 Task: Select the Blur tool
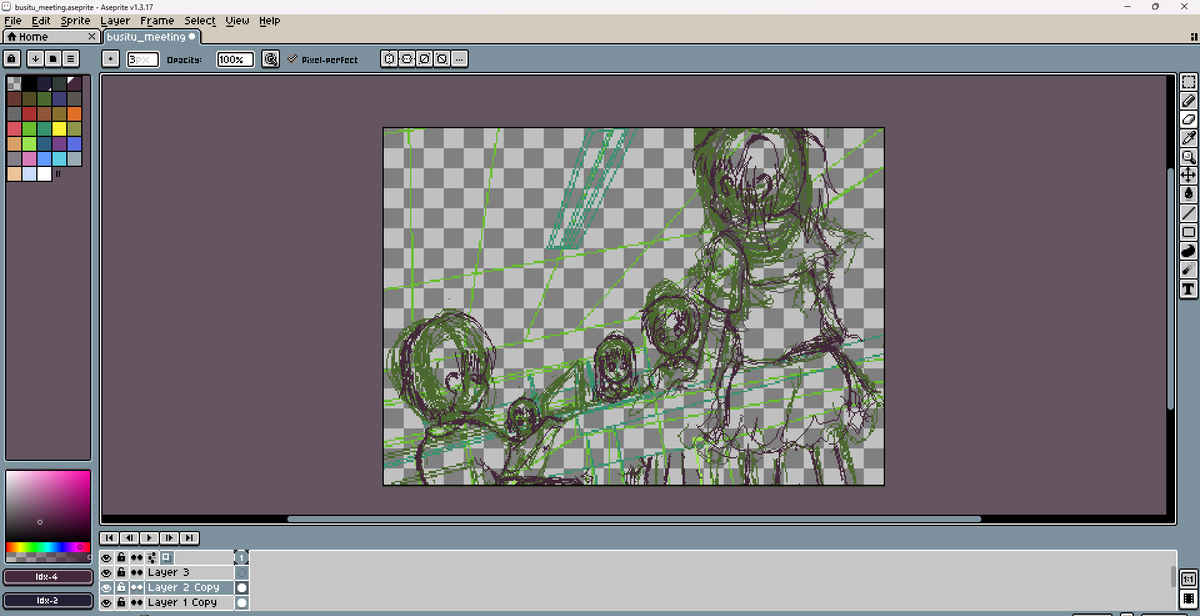click(x=1189, y=270)
